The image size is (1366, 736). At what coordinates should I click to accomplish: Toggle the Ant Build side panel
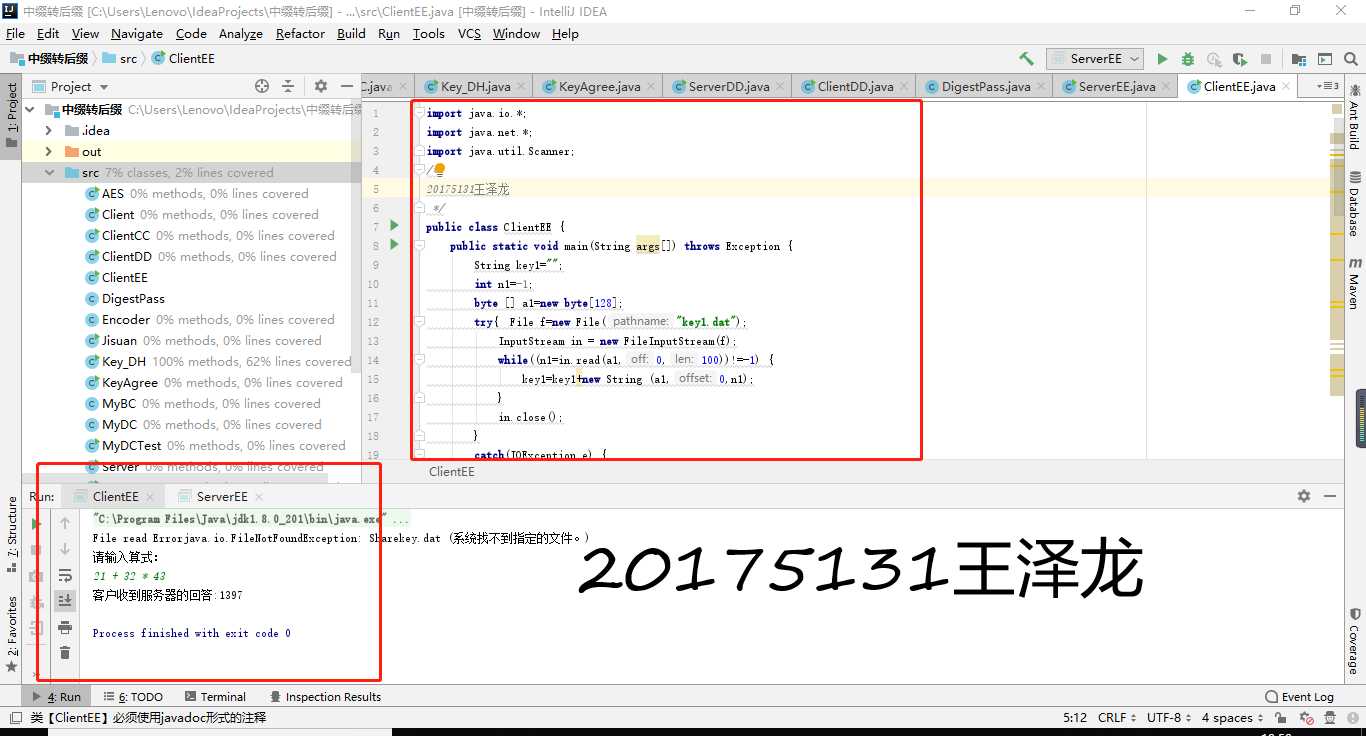(1354, 118)
